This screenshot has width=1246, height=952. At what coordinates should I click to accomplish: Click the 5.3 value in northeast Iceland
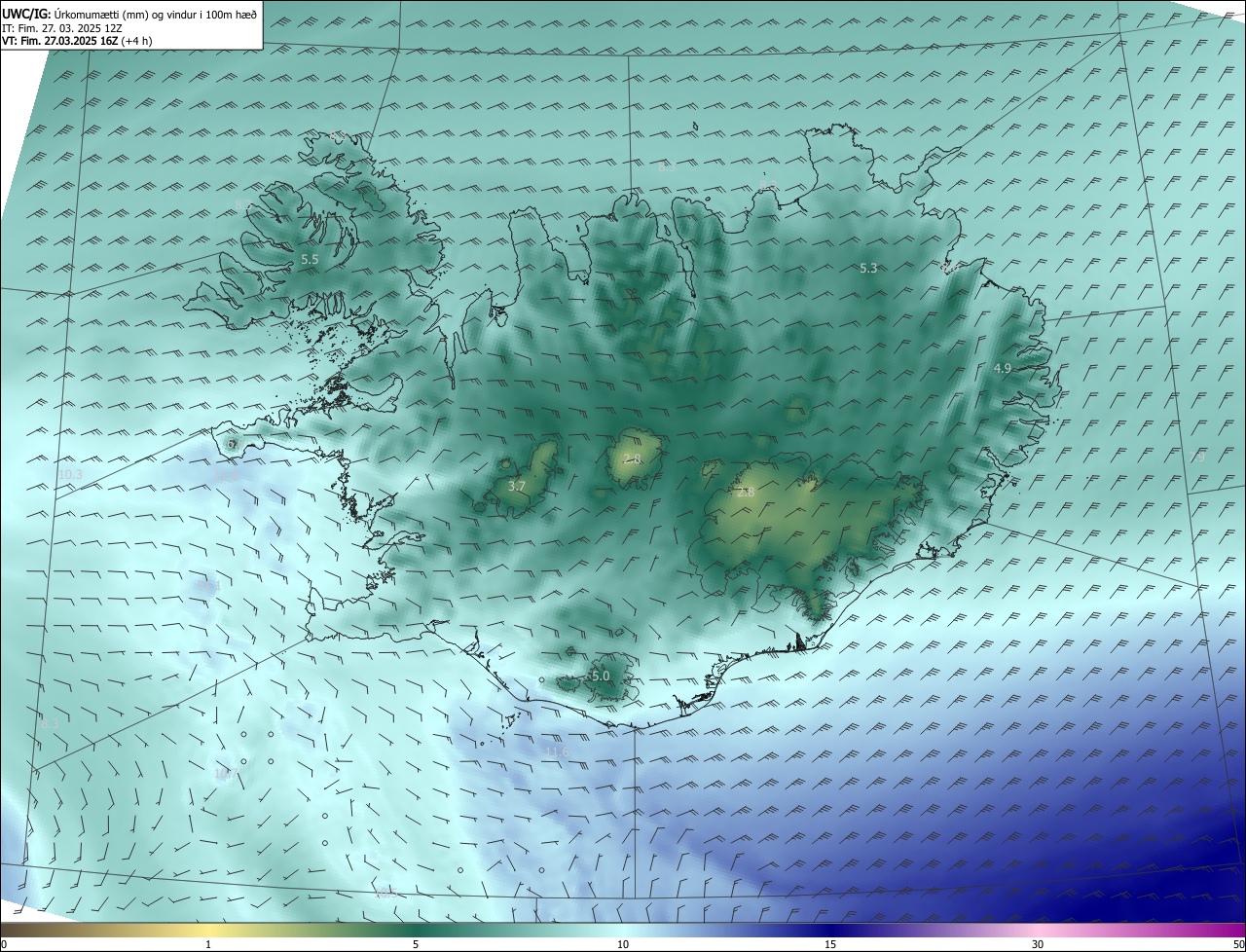(868, 268)
